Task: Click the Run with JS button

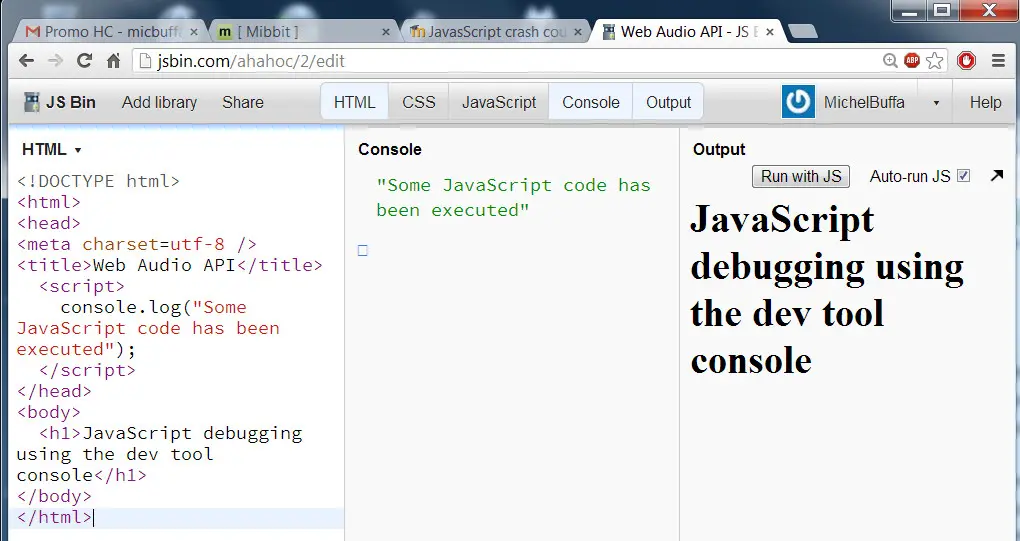Action: 801,176
